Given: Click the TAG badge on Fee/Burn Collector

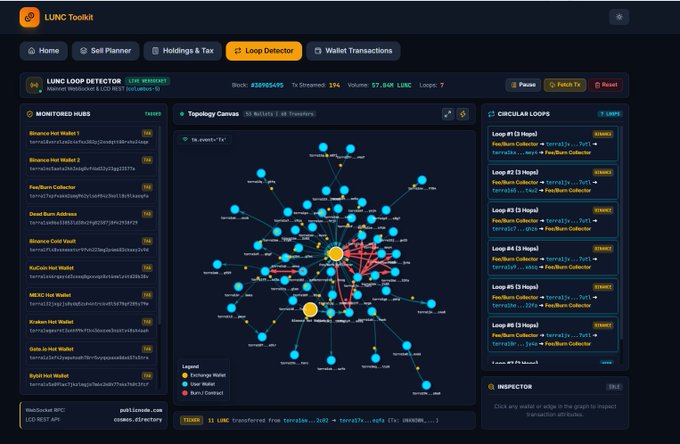Looking at the screenshot, I should [147, 187].
